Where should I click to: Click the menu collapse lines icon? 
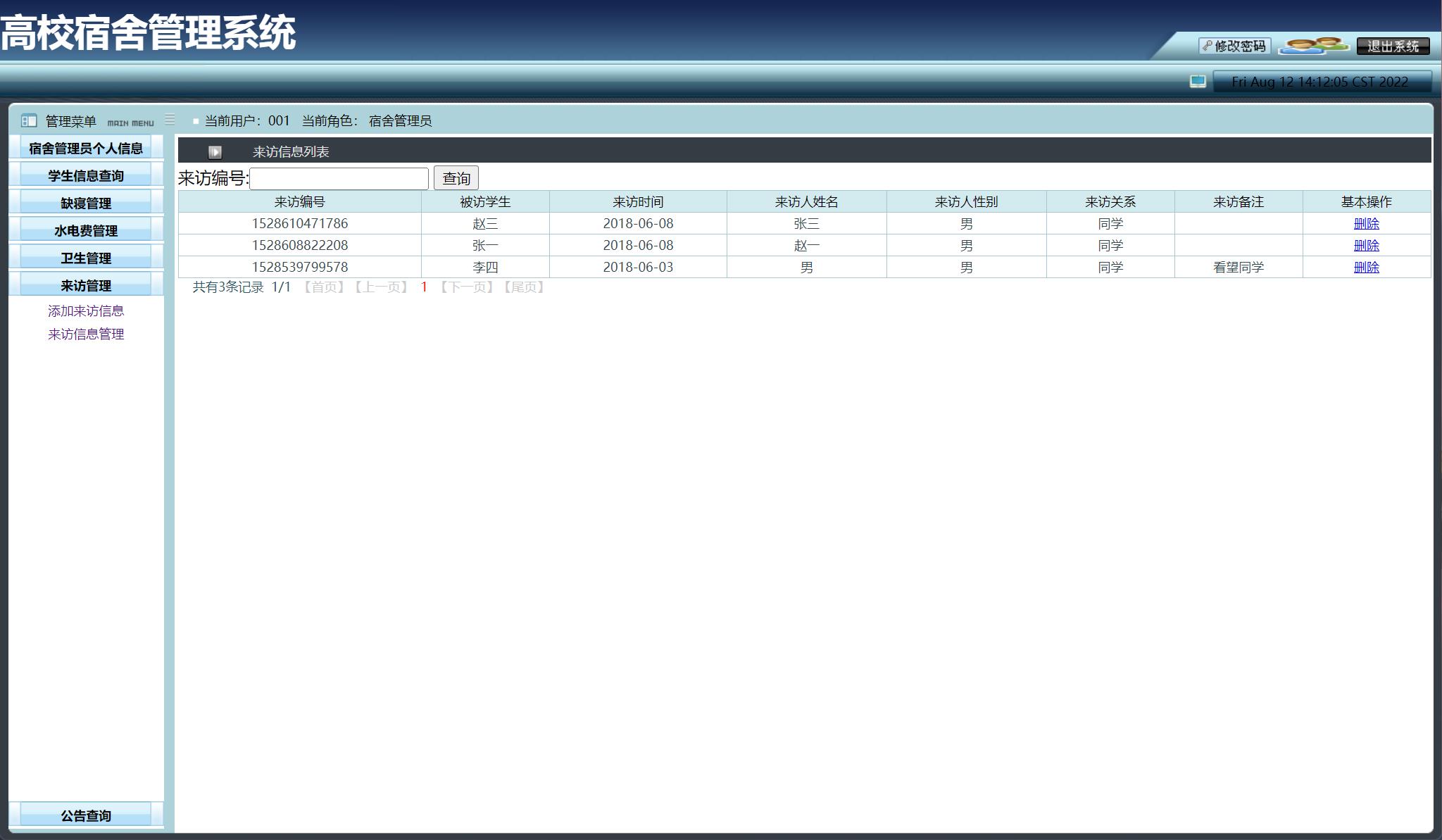[170, 120]
